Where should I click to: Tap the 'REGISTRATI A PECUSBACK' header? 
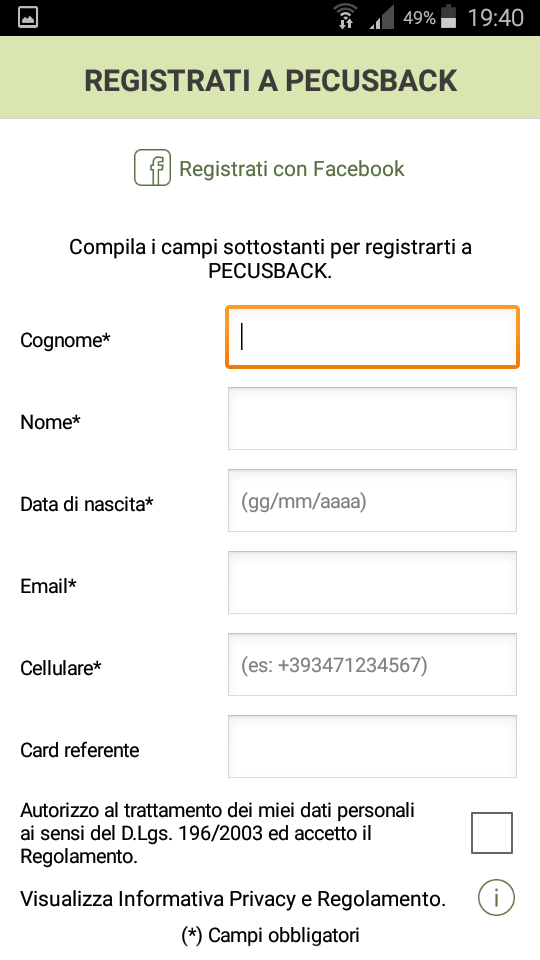270,80
